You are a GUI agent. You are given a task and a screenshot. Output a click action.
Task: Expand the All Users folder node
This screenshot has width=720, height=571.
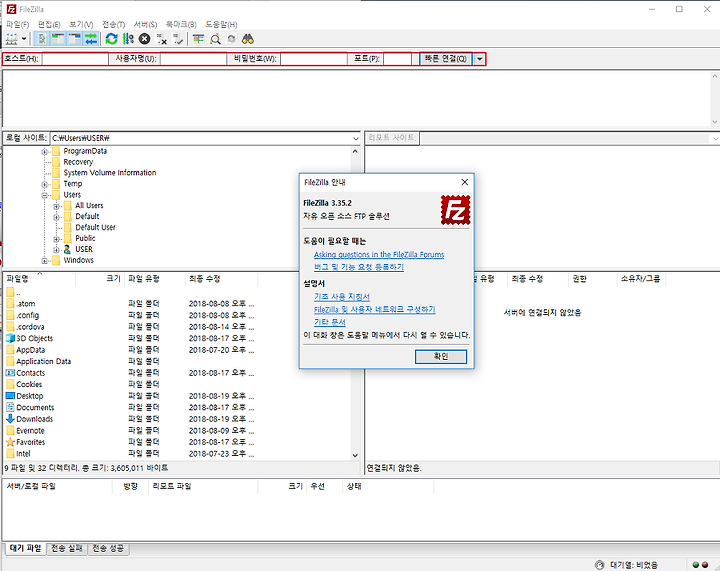pyautogui.click(x=56, y=206)
